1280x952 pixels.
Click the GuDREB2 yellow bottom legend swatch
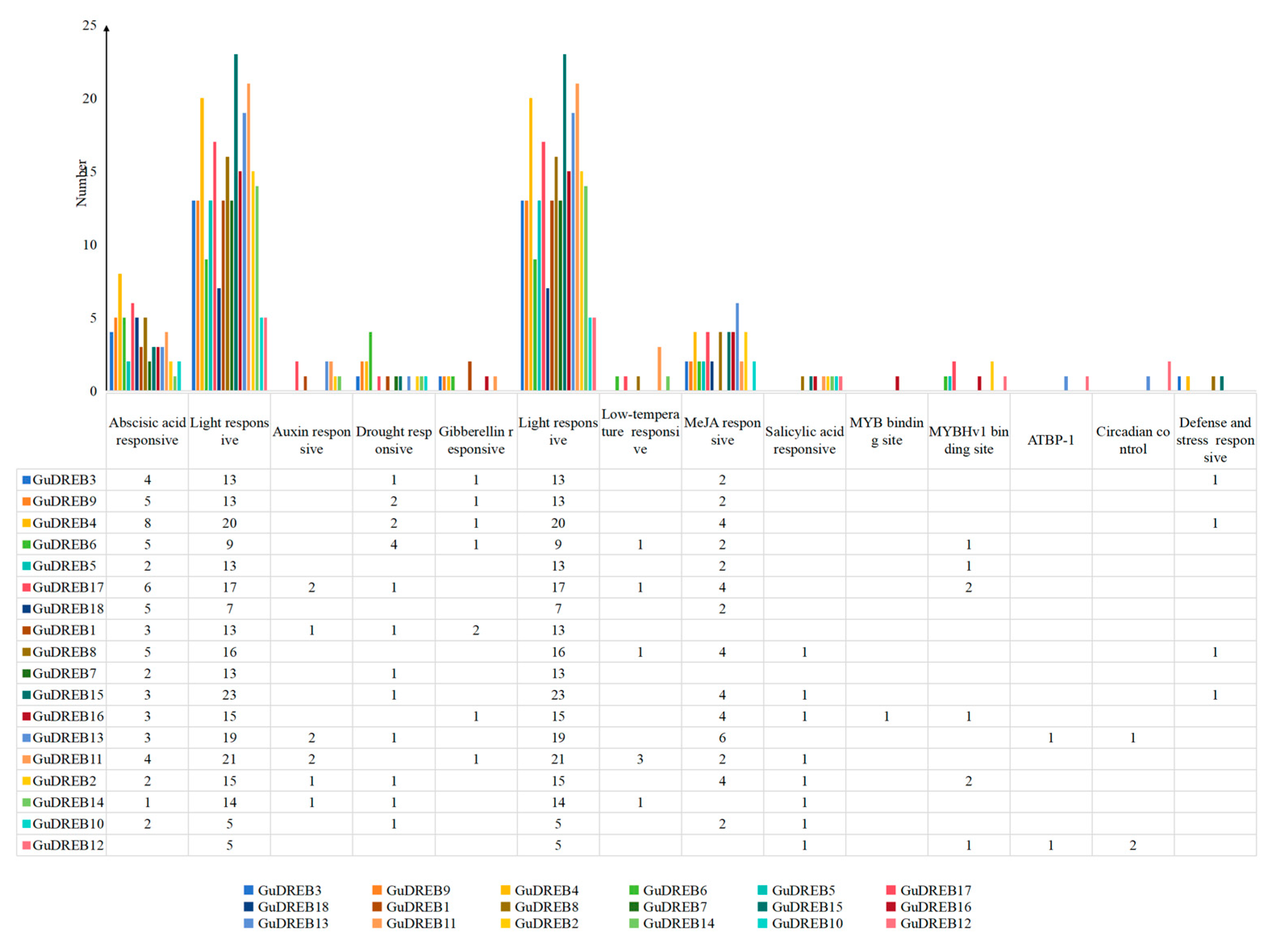pyautogui.click(x=506, y=923)
